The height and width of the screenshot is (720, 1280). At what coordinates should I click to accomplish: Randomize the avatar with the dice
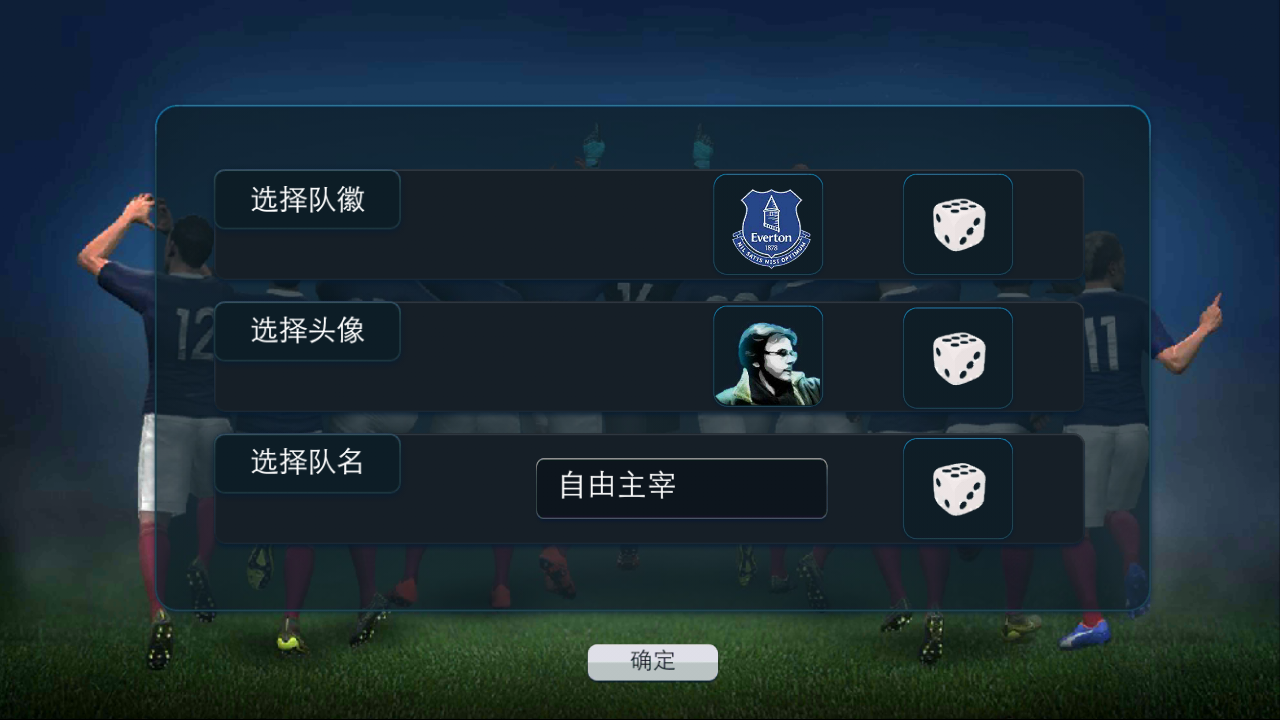point(958,357)
